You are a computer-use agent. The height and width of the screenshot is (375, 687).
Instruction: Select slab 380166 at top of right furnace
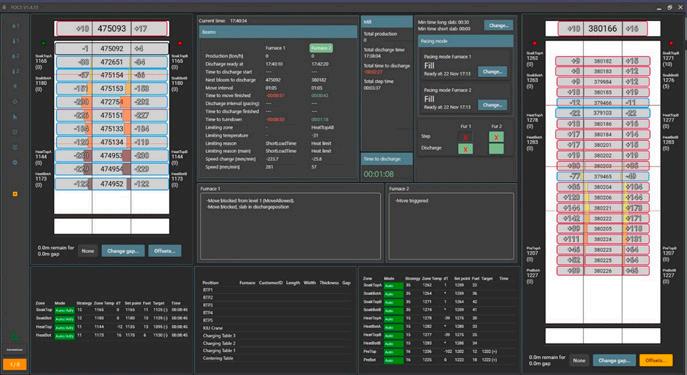pyautogui.click(x=603, y=29)
